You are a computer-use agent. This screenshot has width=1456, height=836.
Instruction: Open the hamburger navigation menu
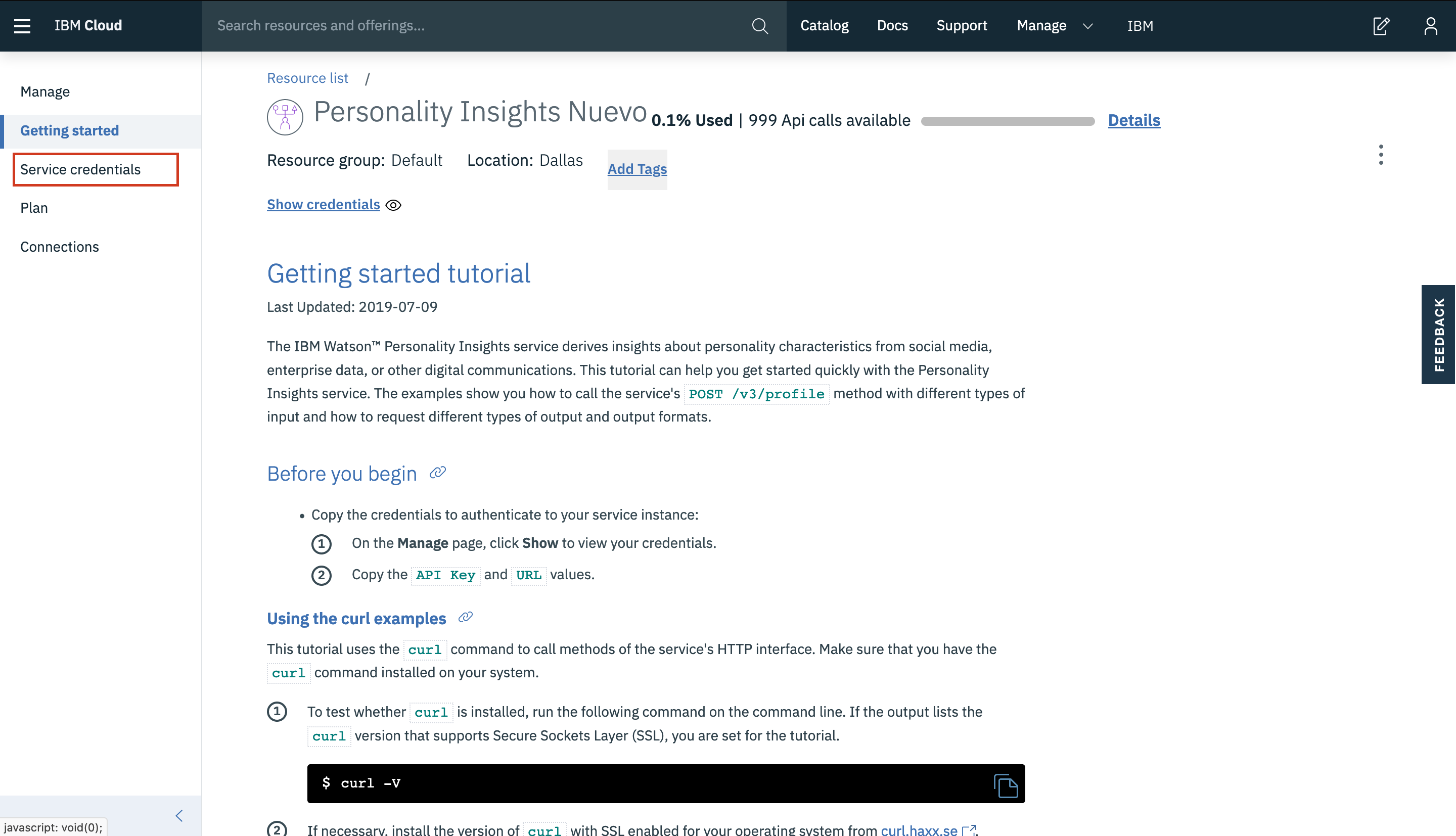(22, 26)
